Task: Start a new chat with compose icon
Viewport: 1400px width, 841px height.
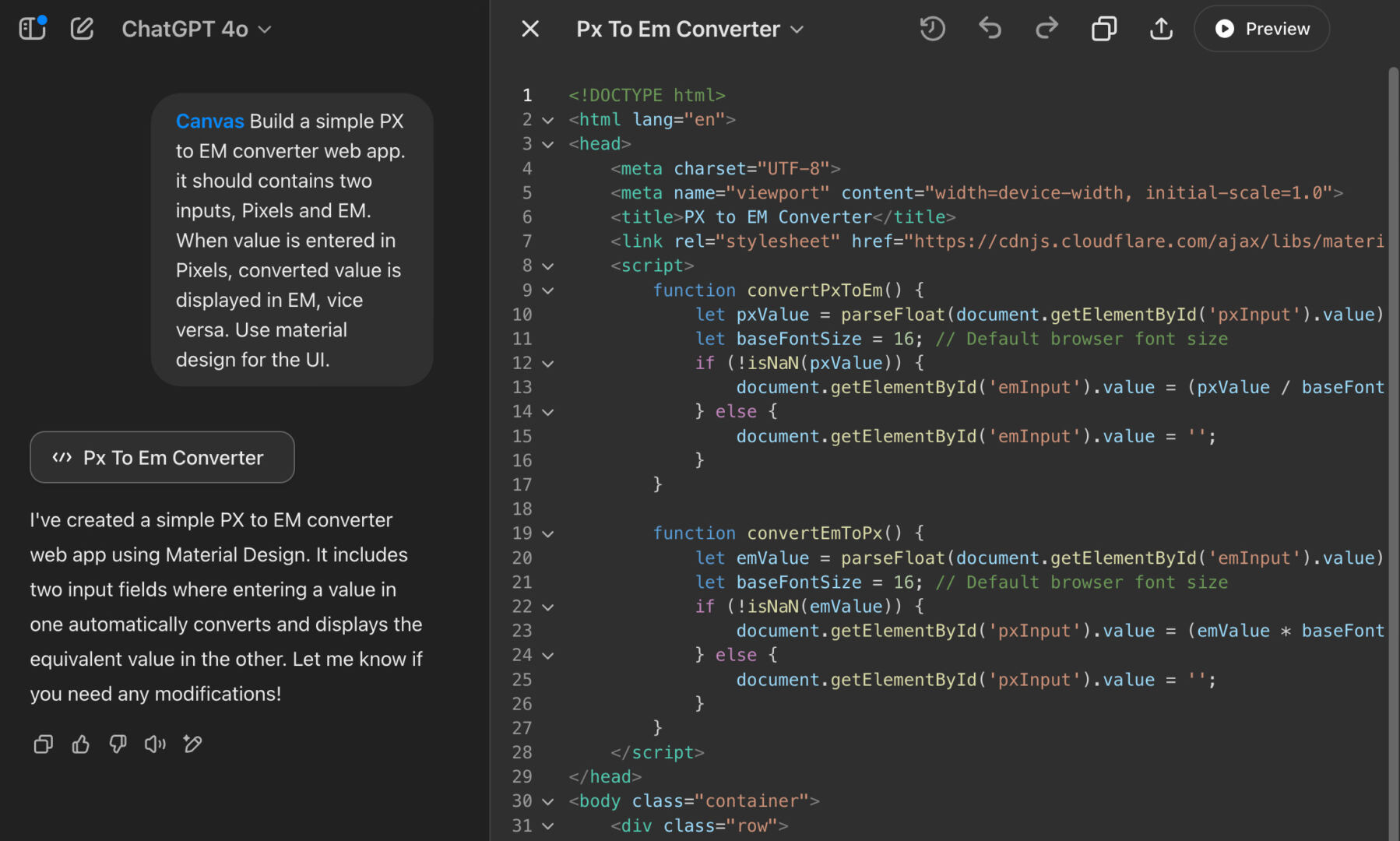Action: tap(82, 29)
